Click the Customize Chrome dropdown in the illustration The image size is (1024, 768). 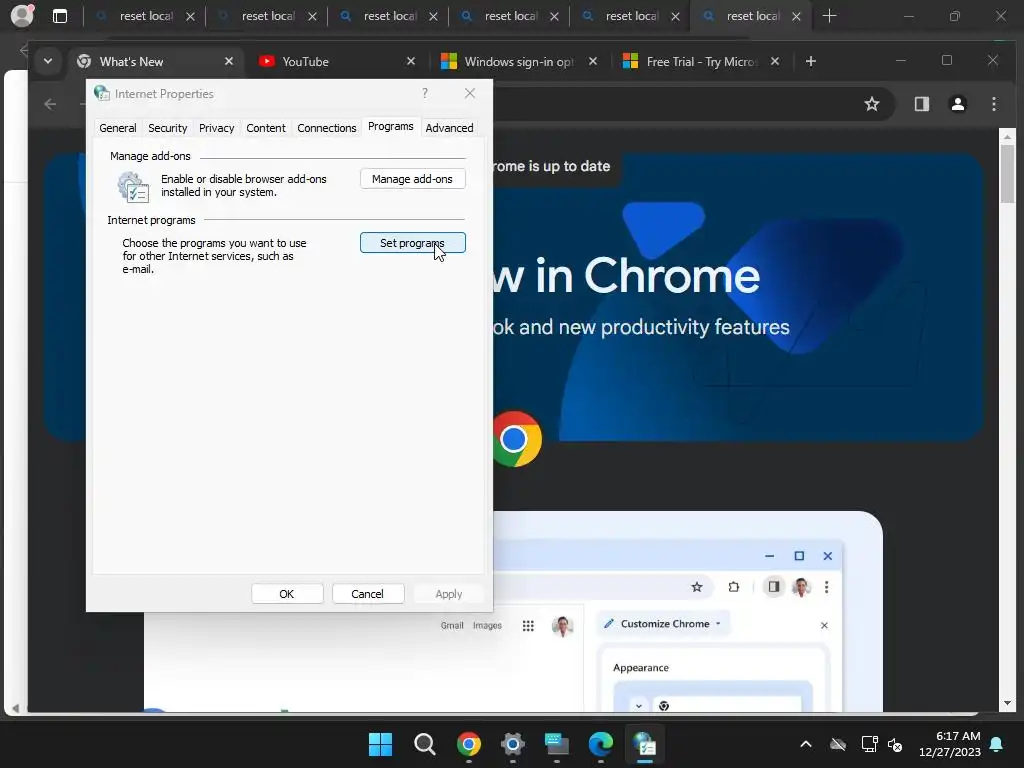coord(664,624)
